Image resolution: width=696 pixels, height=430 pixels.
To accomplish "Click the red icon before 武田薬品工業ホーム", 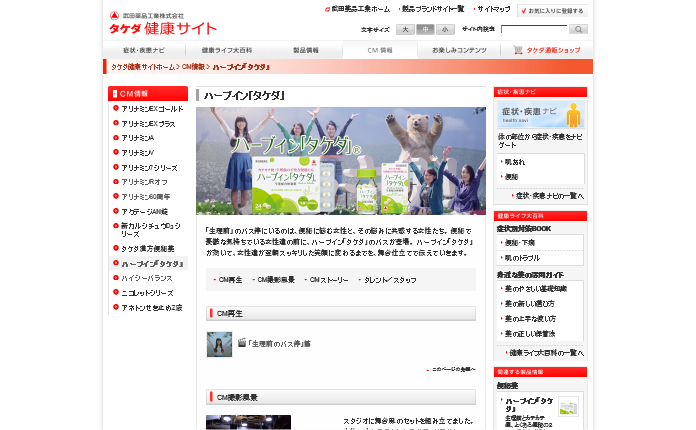I will click(328, 9).
